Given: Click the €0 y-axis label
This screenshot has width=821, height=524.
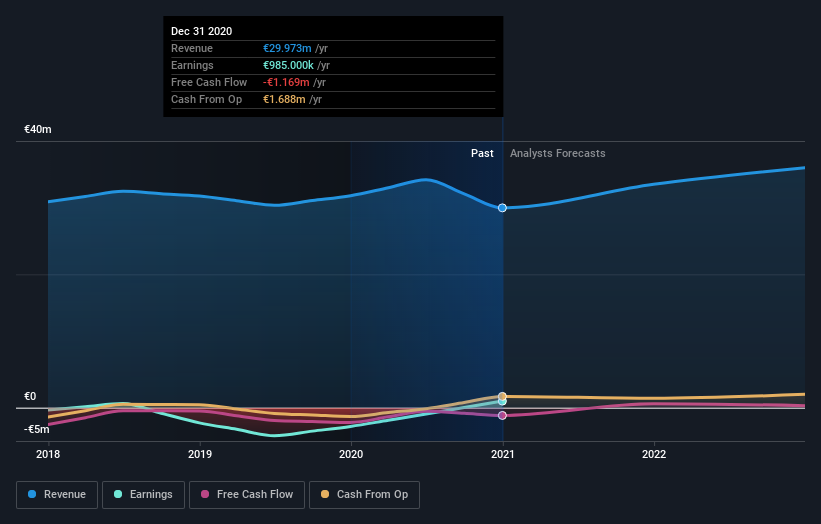Looking at the screenshot, I should [30, 396].
